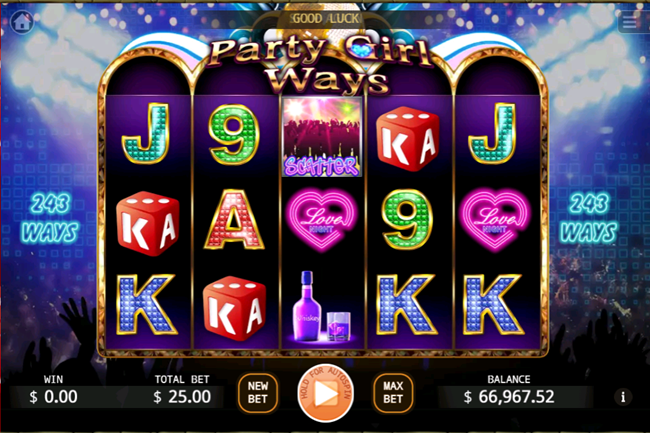Click the Scatter symbol on middle reel
Screen dimensions: 650x433
point(322,137)
